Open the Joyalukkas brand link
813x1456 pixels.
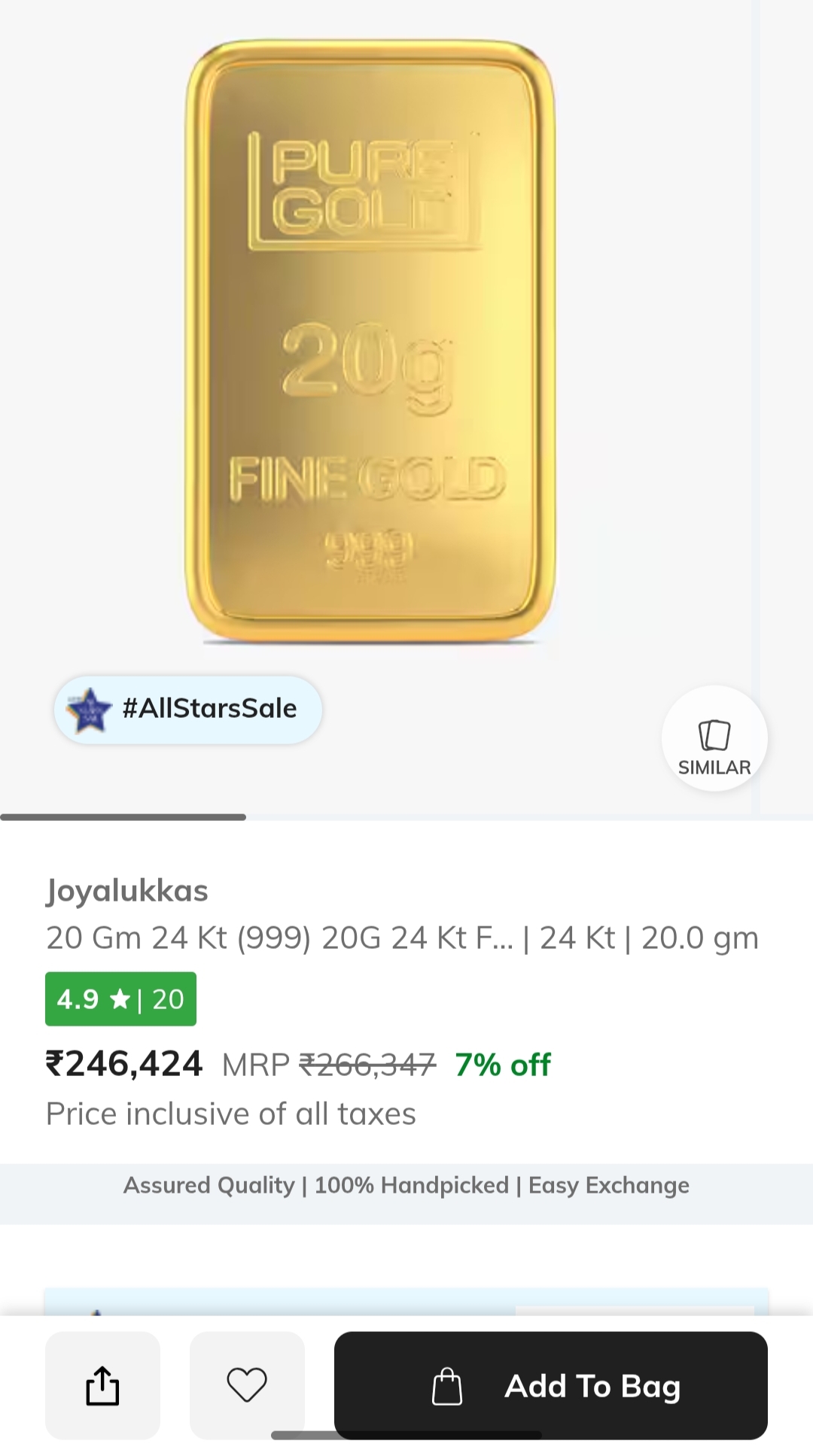pos(126,891)
